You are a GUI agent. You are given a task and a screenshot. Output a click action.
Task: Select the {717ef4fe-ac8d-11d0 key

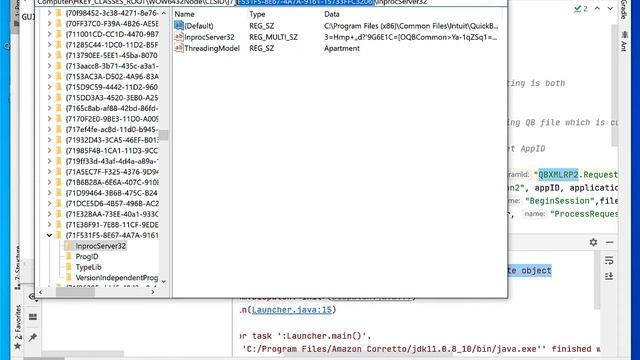[x=112, y=129]
